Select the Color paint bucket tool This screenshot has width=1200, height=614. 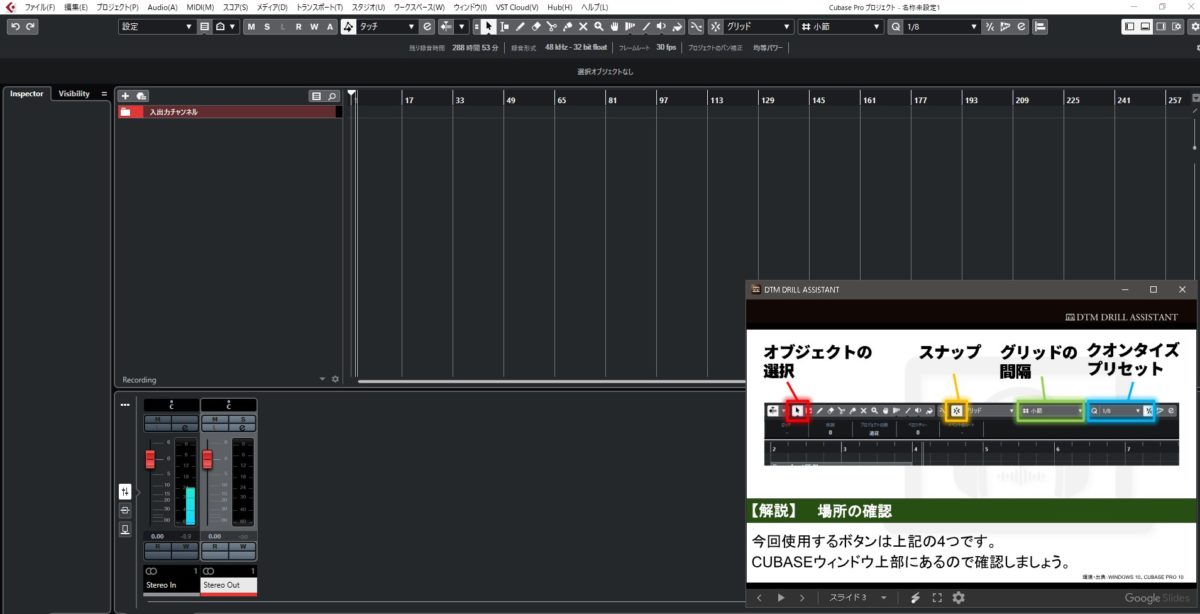(677, 27)
